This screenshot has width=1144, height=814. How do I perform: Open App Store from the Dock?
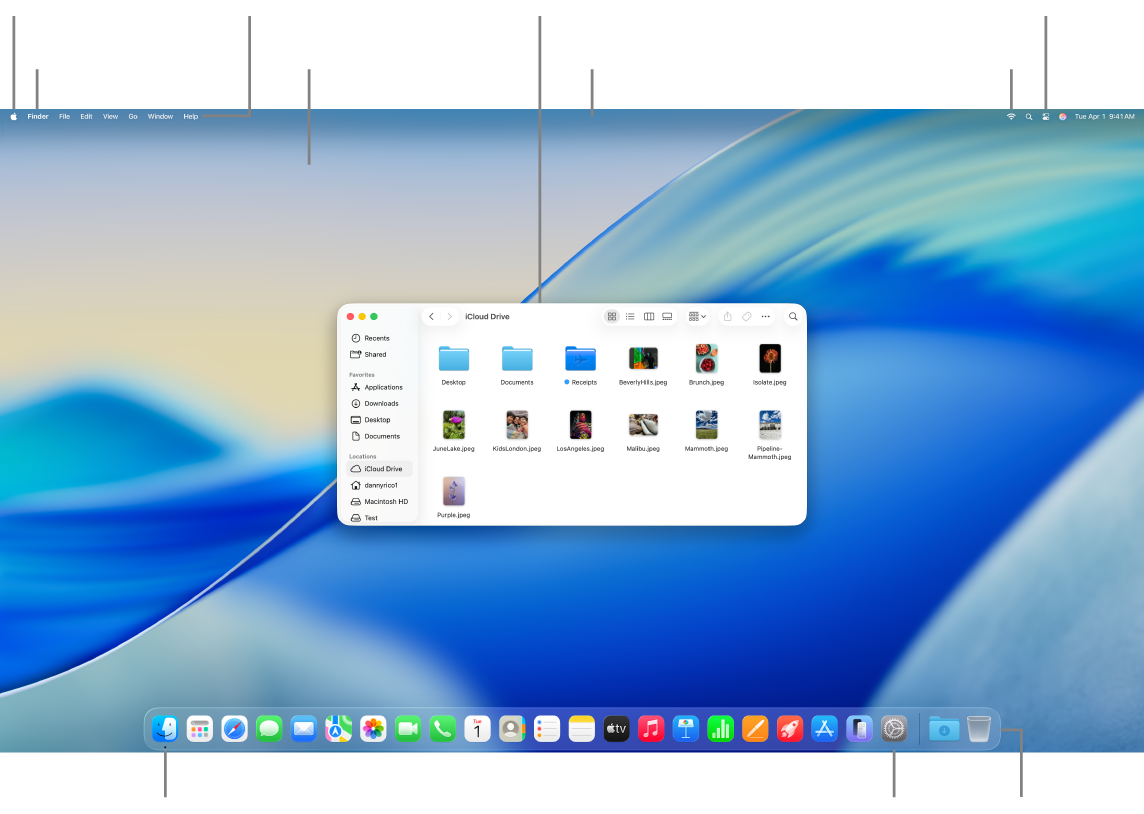(824, 729)
